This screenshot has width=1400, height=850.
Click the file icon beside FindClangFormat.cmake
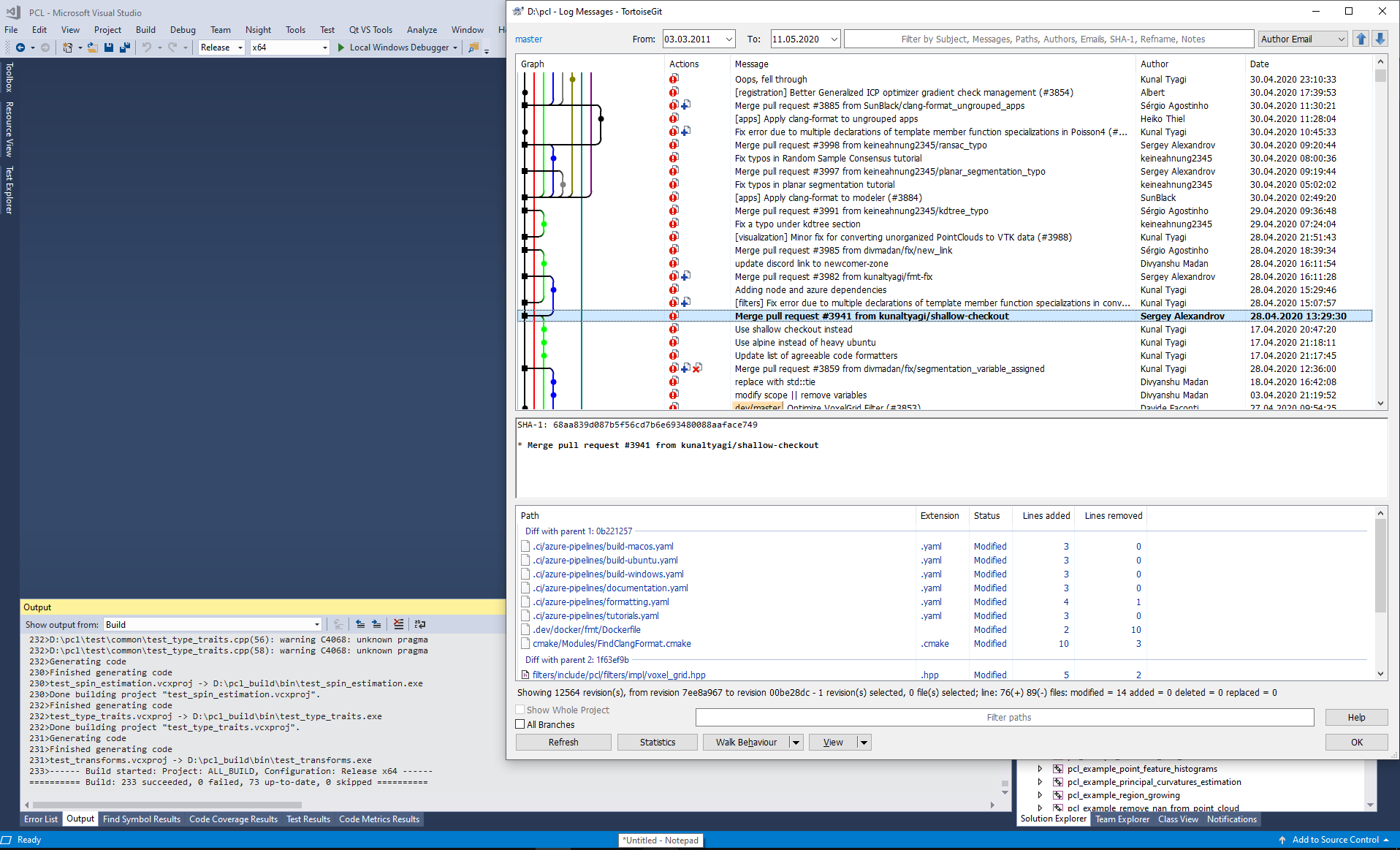(525, 643)
